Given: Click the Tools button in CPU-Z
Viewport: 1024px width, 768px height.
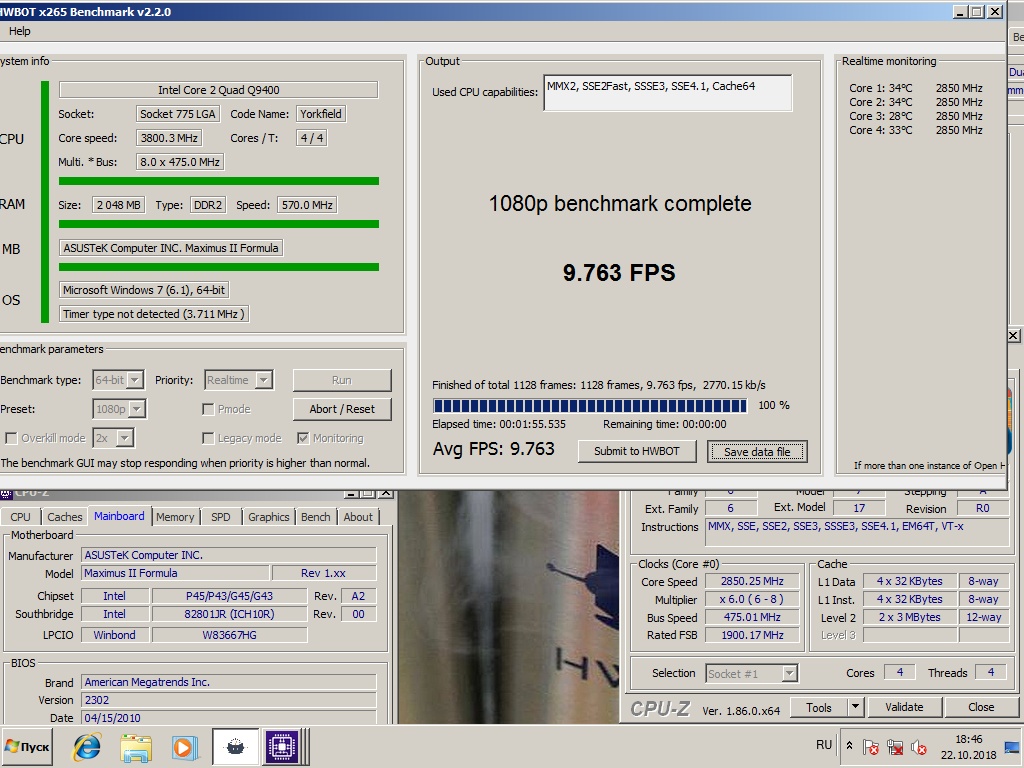Looking at the screenshot, I should (818, 707).
